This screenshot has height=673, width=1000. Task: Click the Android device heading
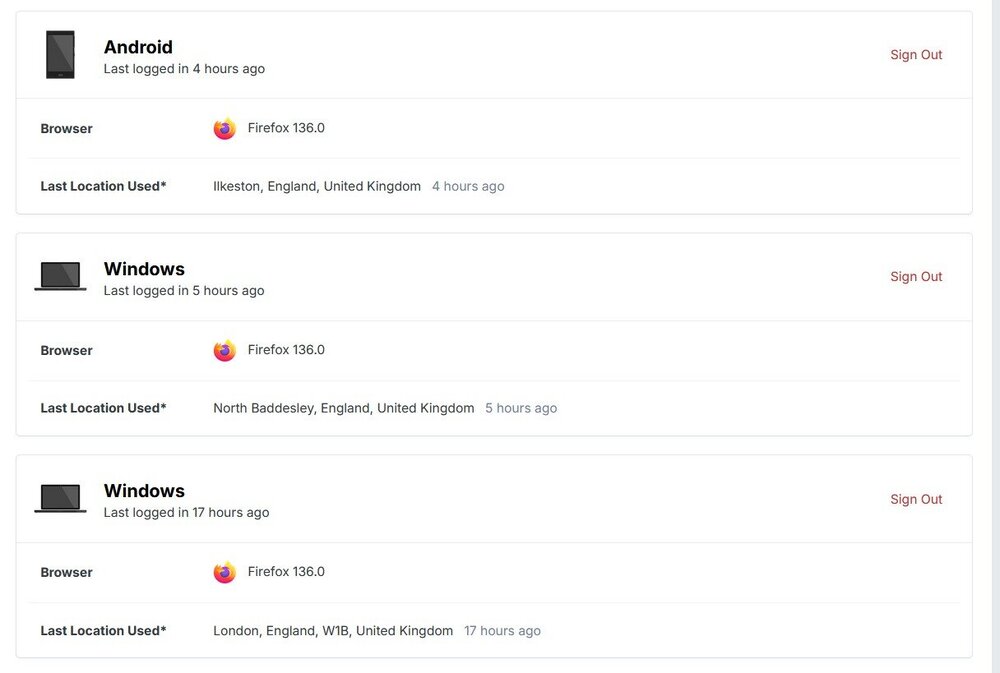[138, 47]
